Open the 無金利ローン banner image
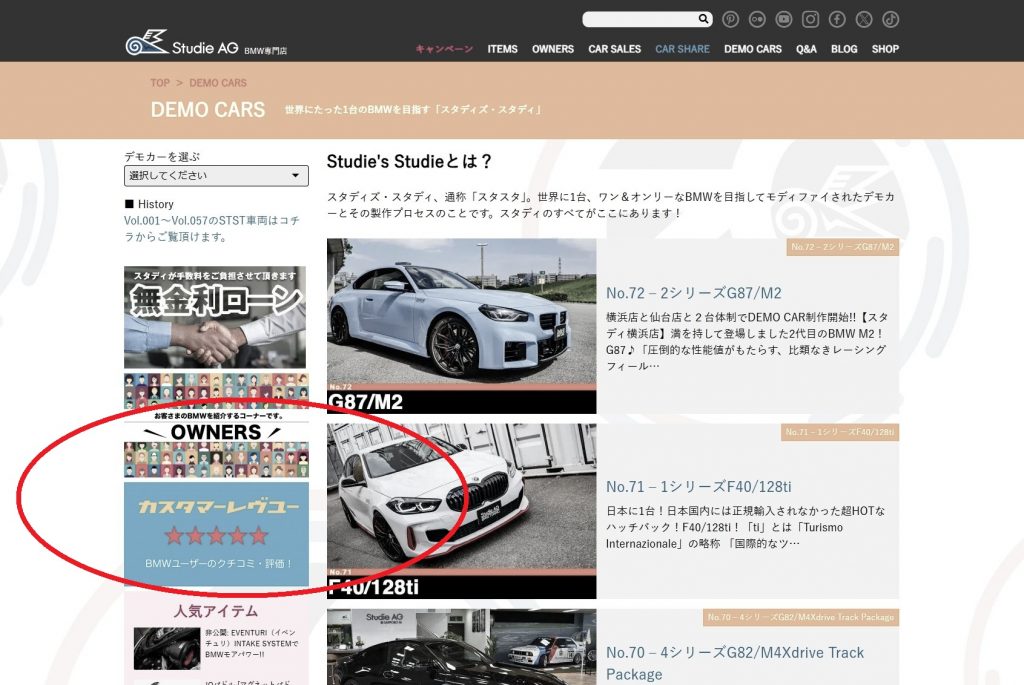This screenshot has height=685, width=1024. (x=216, y=317)
